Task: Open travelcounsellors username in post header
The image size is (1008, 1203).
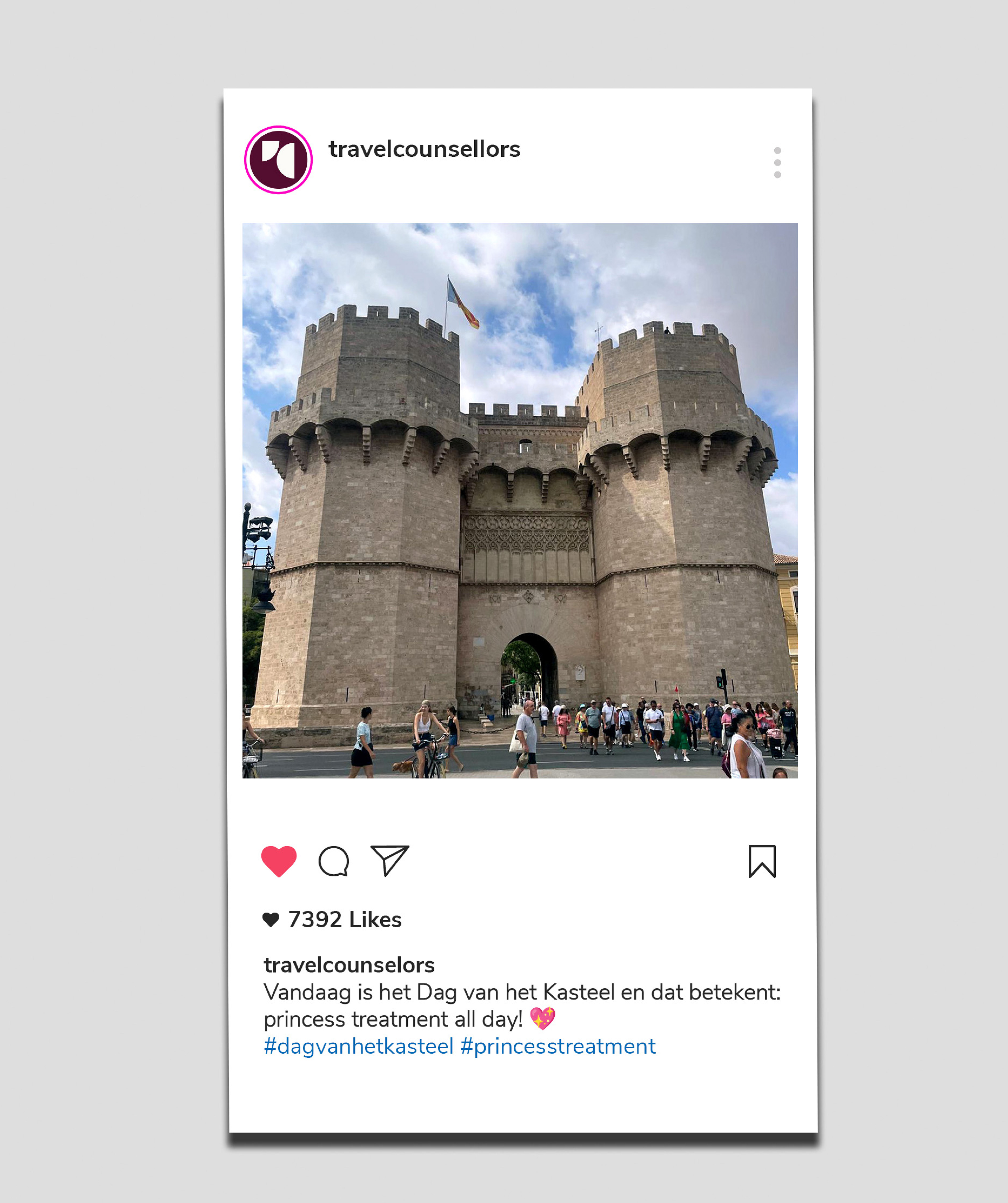Action: [424, 149]
